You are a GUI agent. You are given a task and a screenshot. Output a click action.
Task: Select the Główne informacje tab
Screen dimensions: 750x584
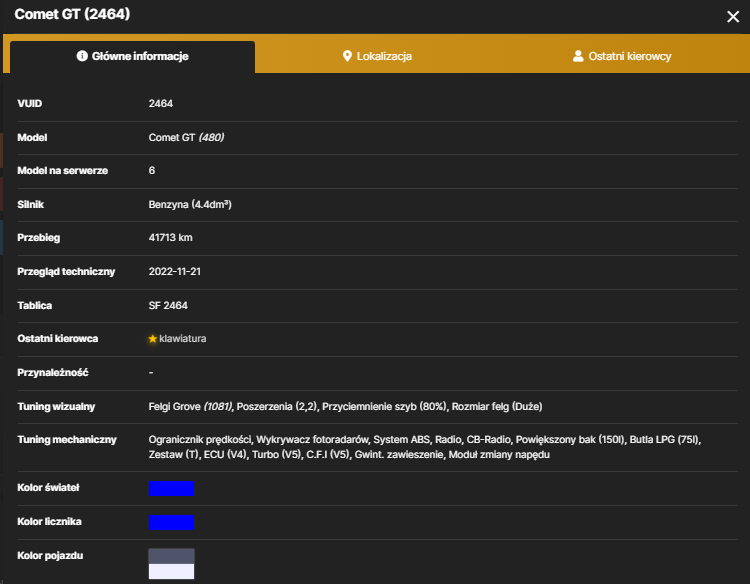click(132, 56)
